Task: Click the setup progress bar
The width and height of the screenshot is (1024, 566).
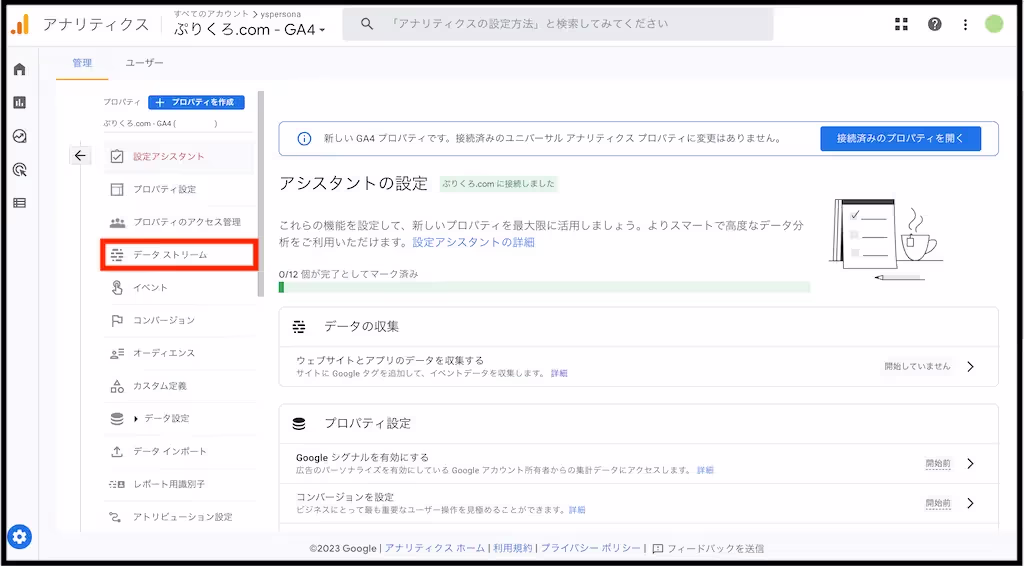Action: pos(544,287)
